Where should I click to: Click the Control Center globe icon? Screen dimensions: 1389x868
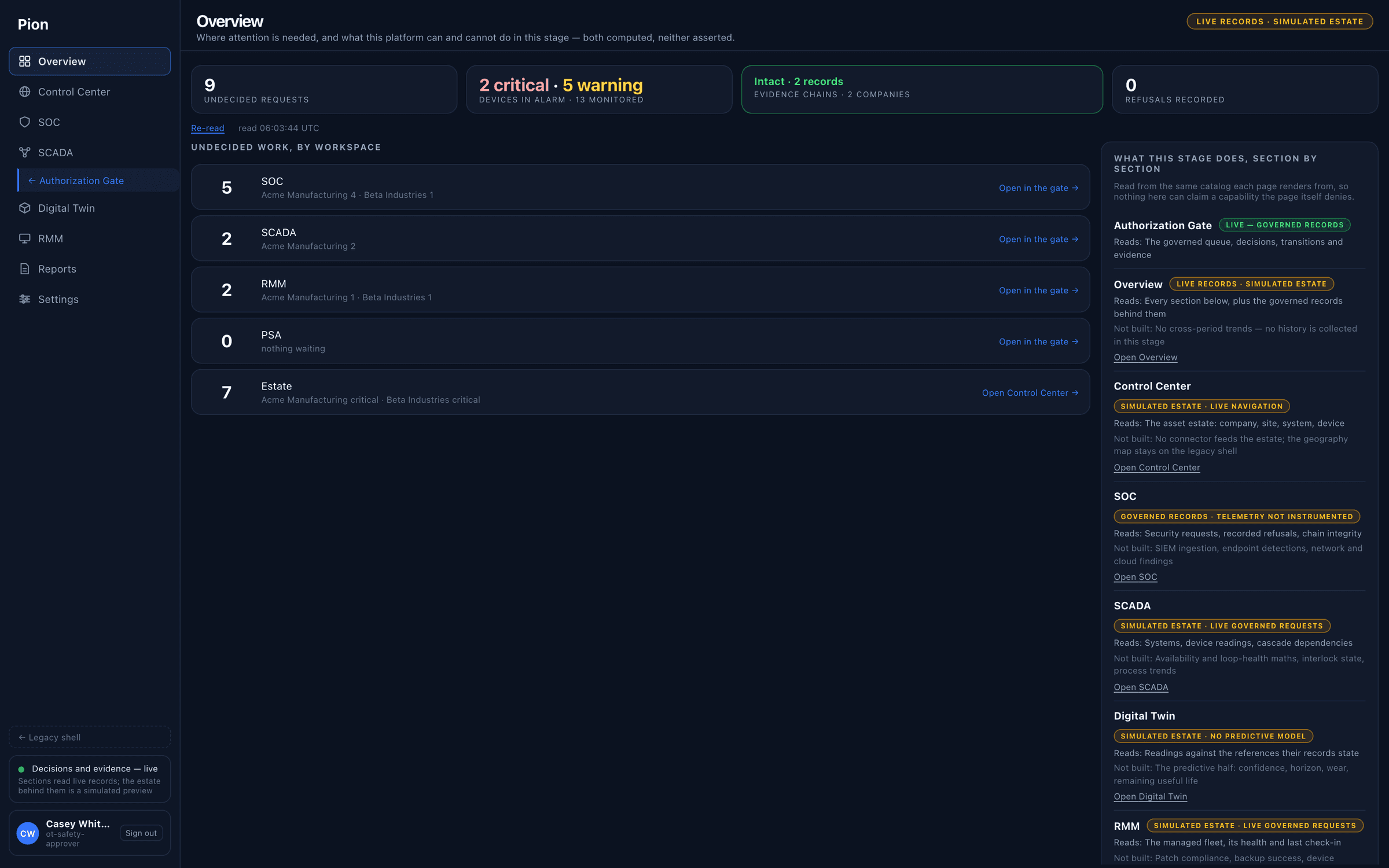coord(24,91)
